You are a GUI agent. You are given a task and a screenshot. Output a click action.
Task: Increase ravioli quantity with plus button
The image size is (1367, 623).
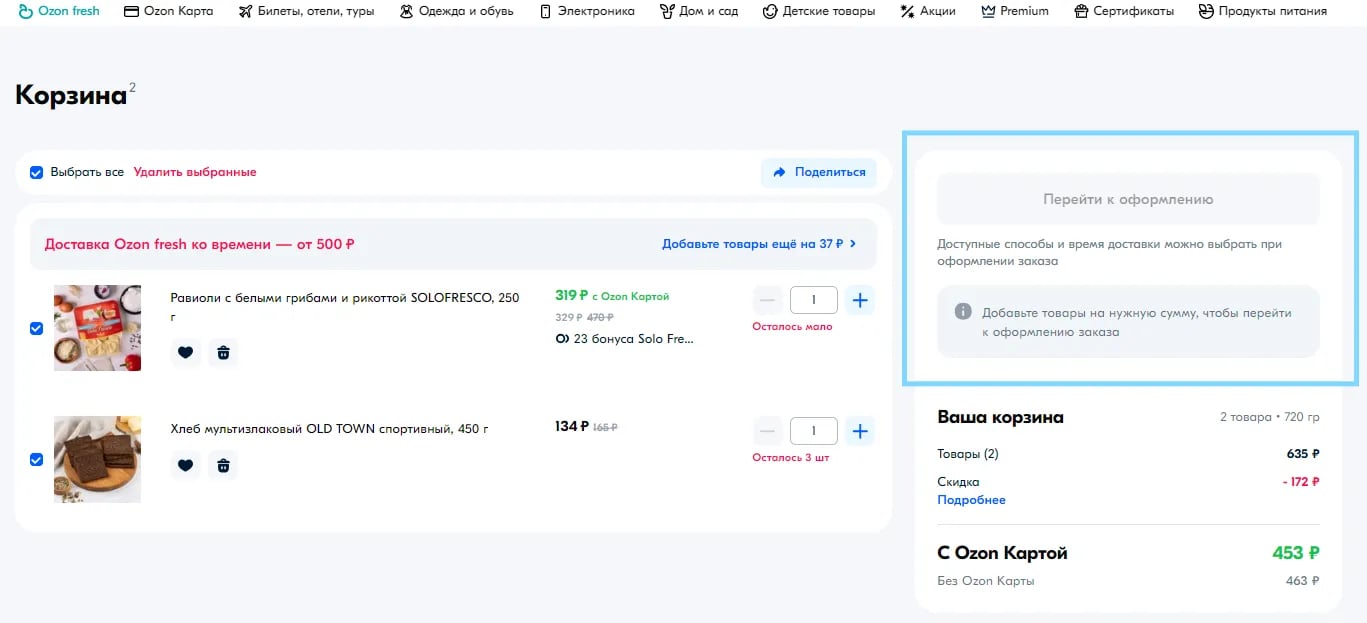tap(860, 300)
